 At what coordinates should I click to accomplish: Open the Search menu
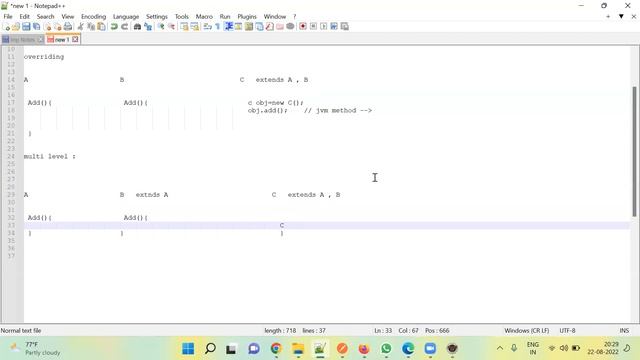(45, 16)
